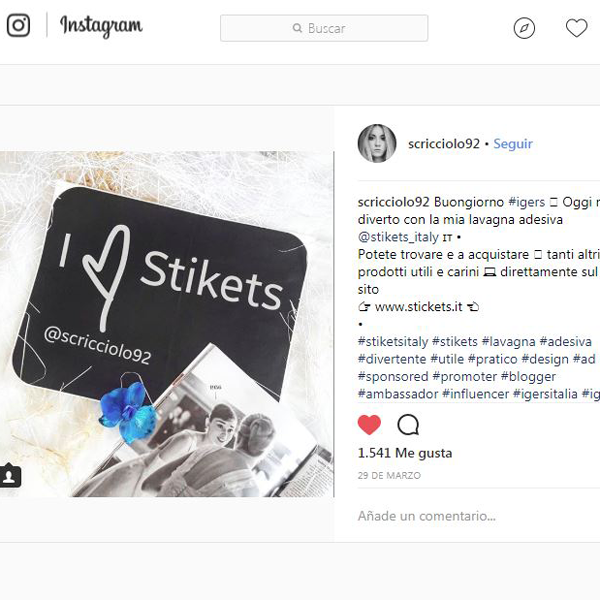Open the #influencer hashtag link
The image size is (600, 600).
coord(475,394)
